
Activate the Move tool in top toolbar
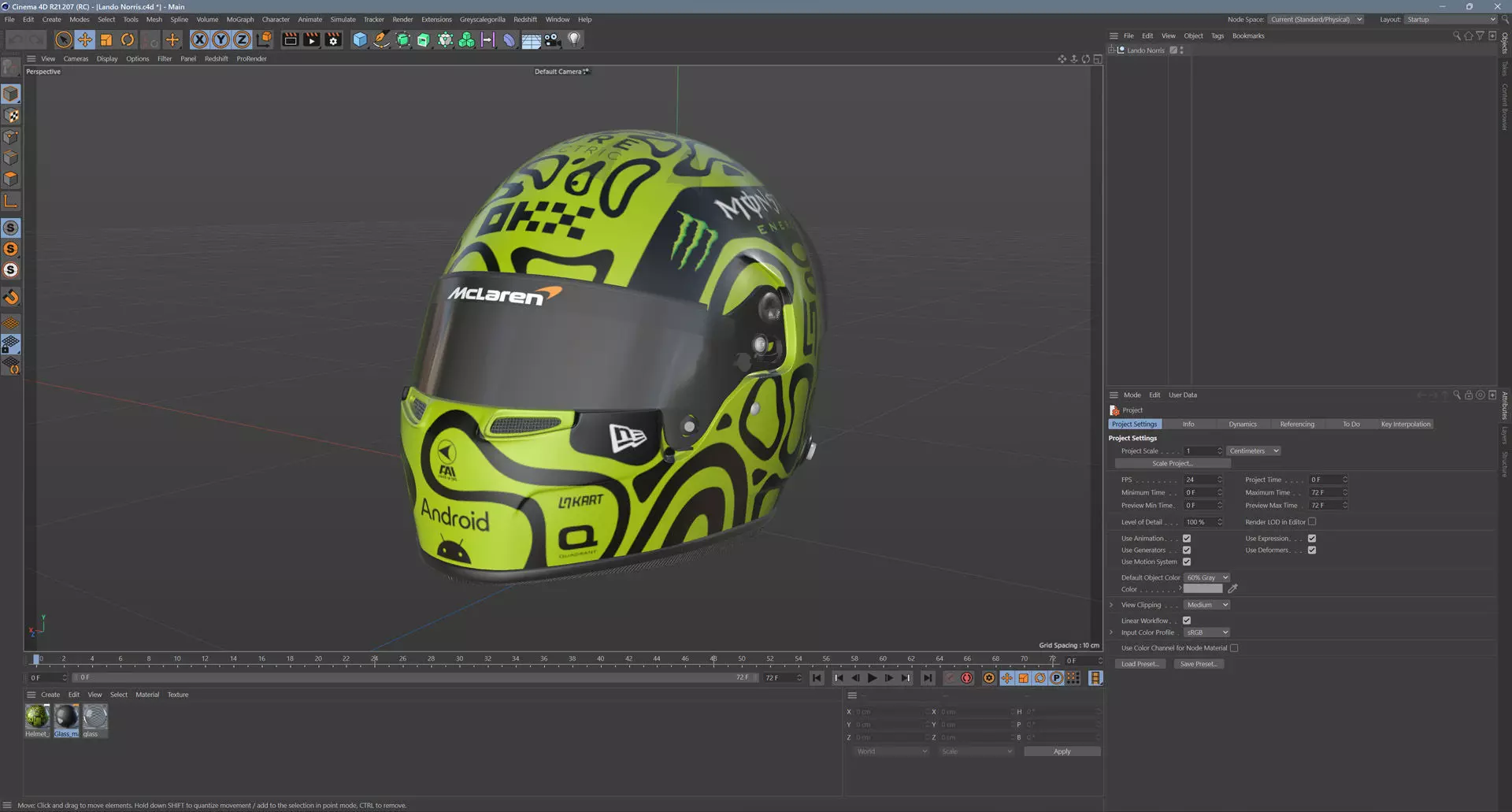[85, 39]
